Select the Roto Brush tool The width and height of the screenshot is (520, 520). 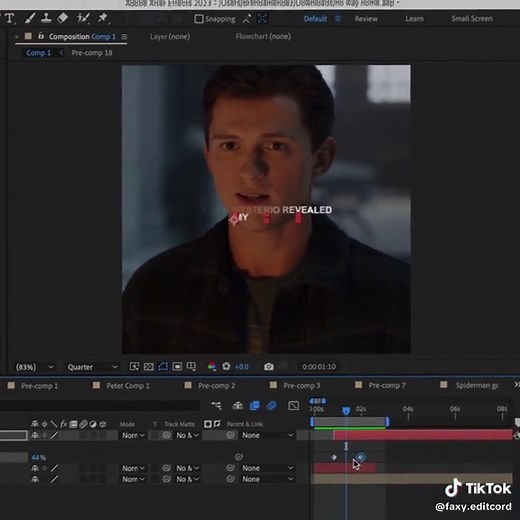(82, 18)
